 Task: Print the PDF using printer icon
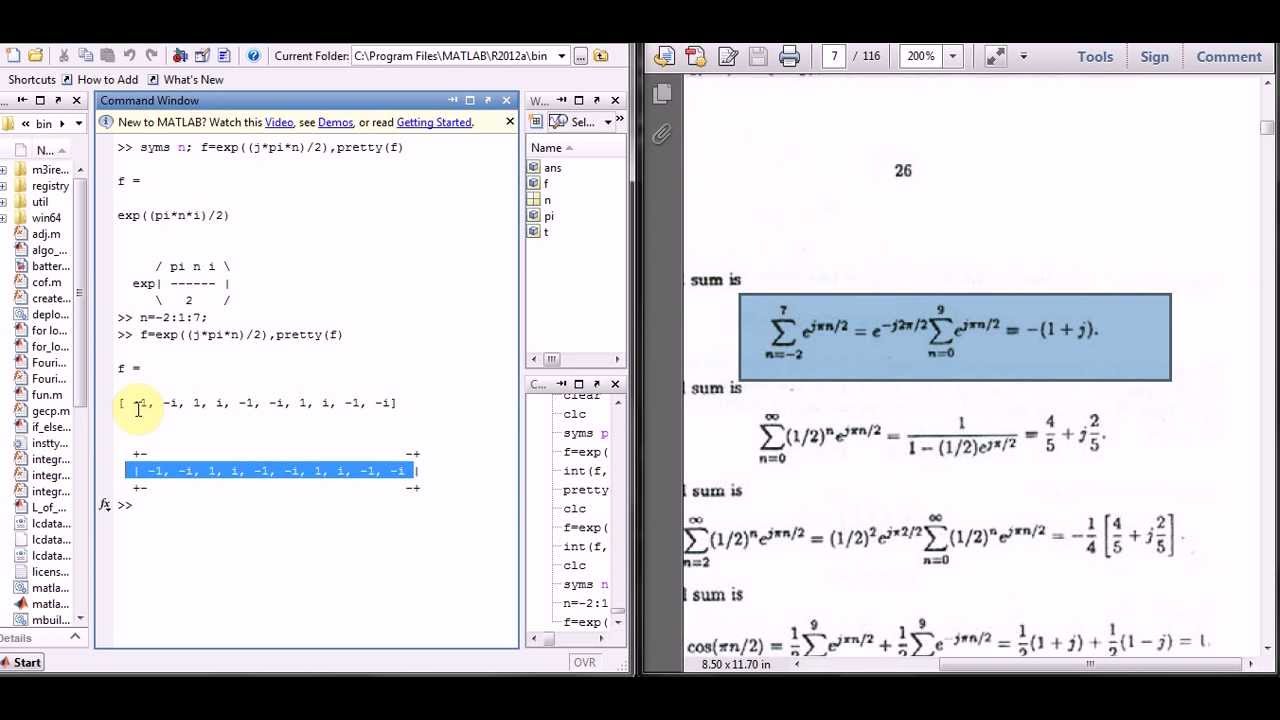tap(790, 57)
